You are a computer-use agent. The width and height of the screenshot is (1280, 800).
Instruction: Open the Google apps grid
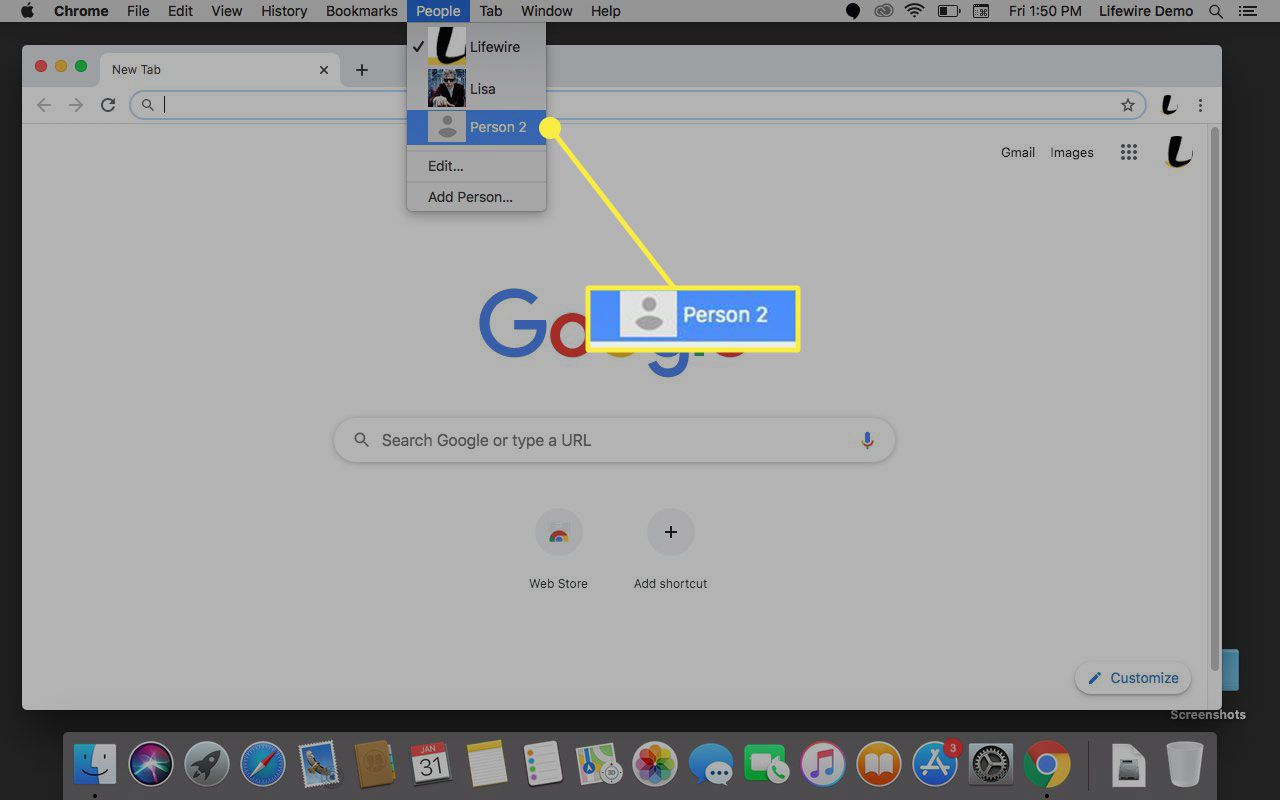click(x=1129, y=153)
